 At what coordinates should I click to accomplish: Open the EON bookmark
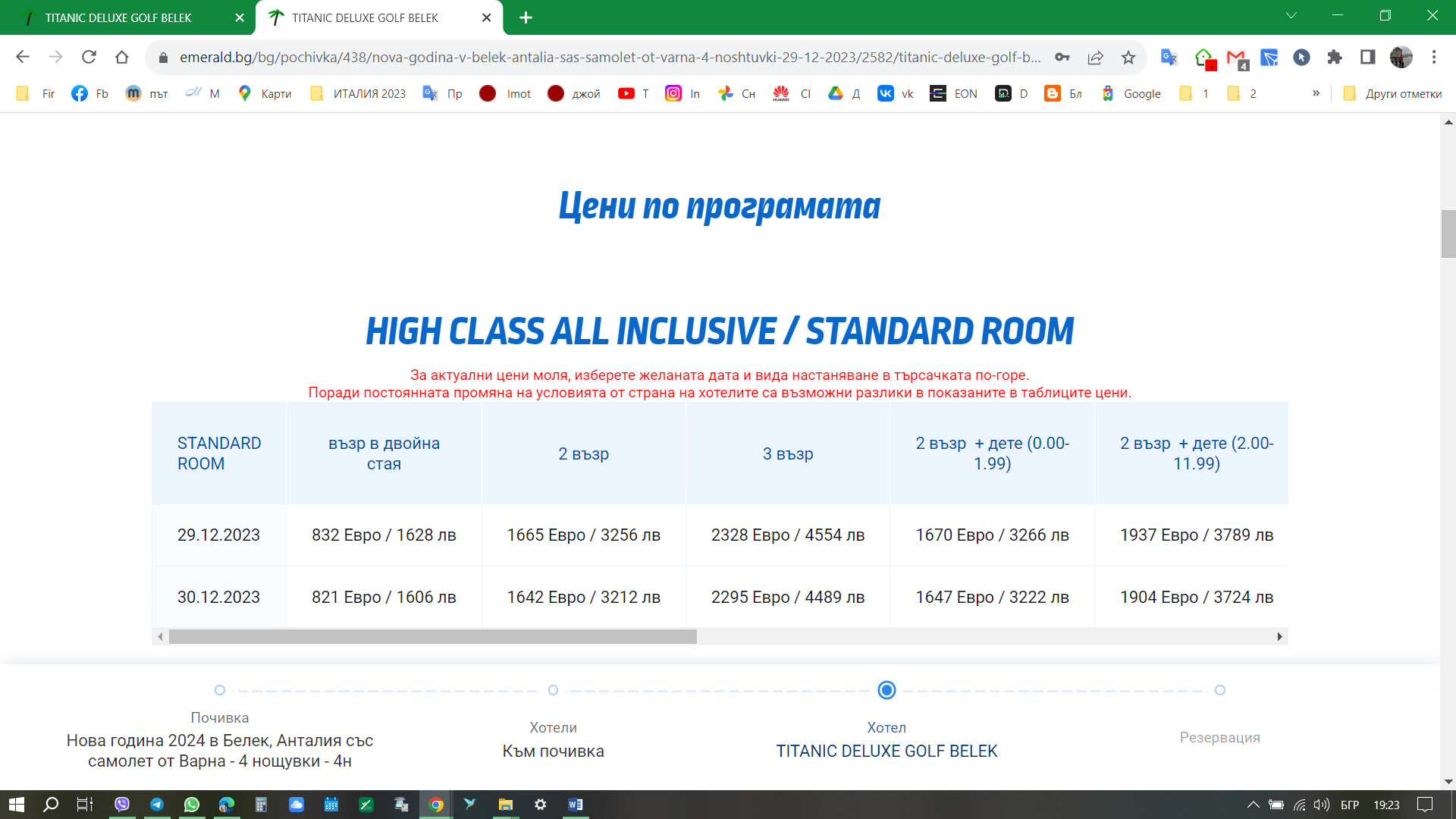coord(954,93)
